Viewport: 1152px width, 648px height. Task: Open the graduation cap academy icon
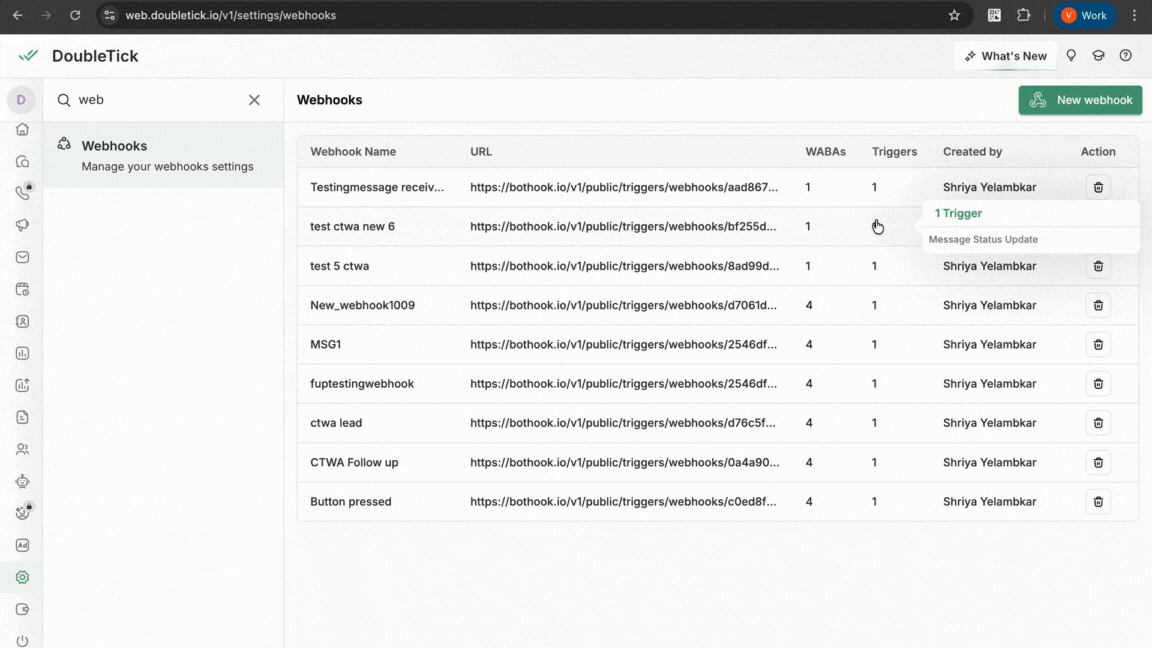(x=1098, y=56)
